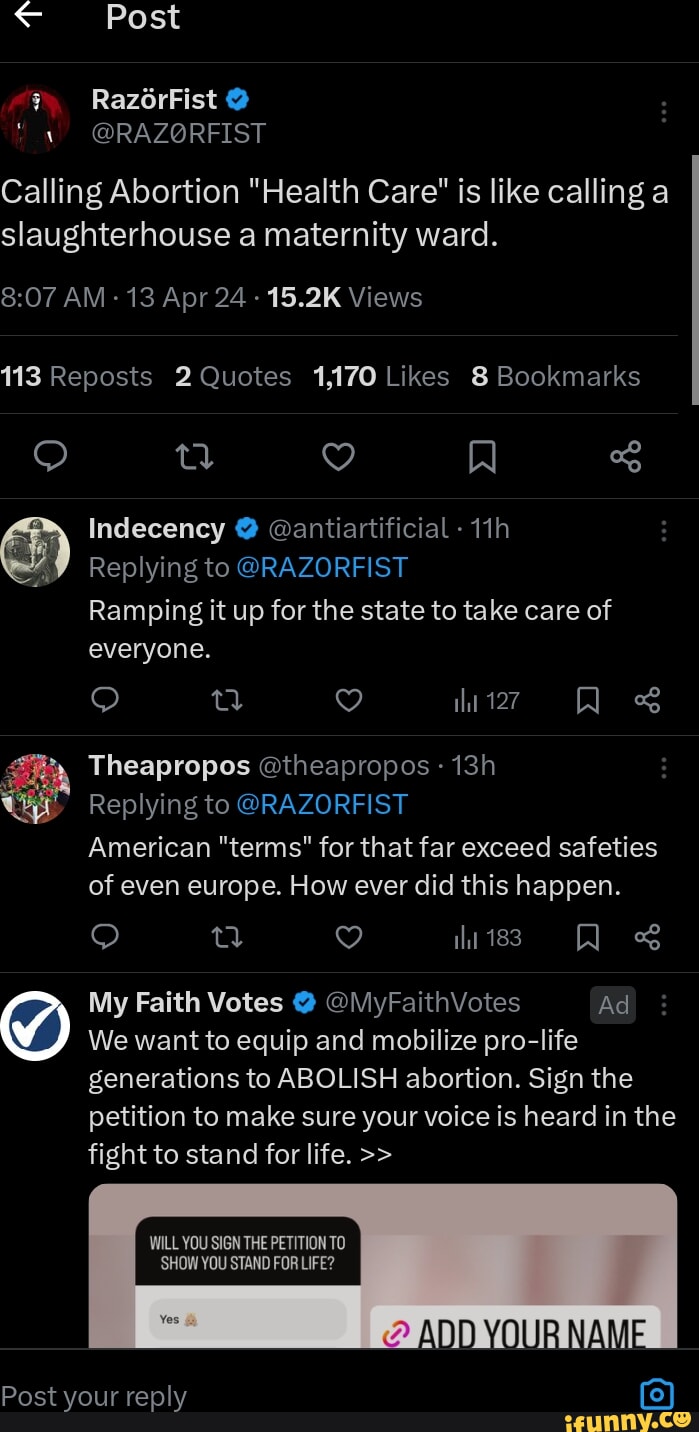Open more options for RazörFist post
Screen dimensions: 699x1432
pyautogui.click(x=664, y=113)
